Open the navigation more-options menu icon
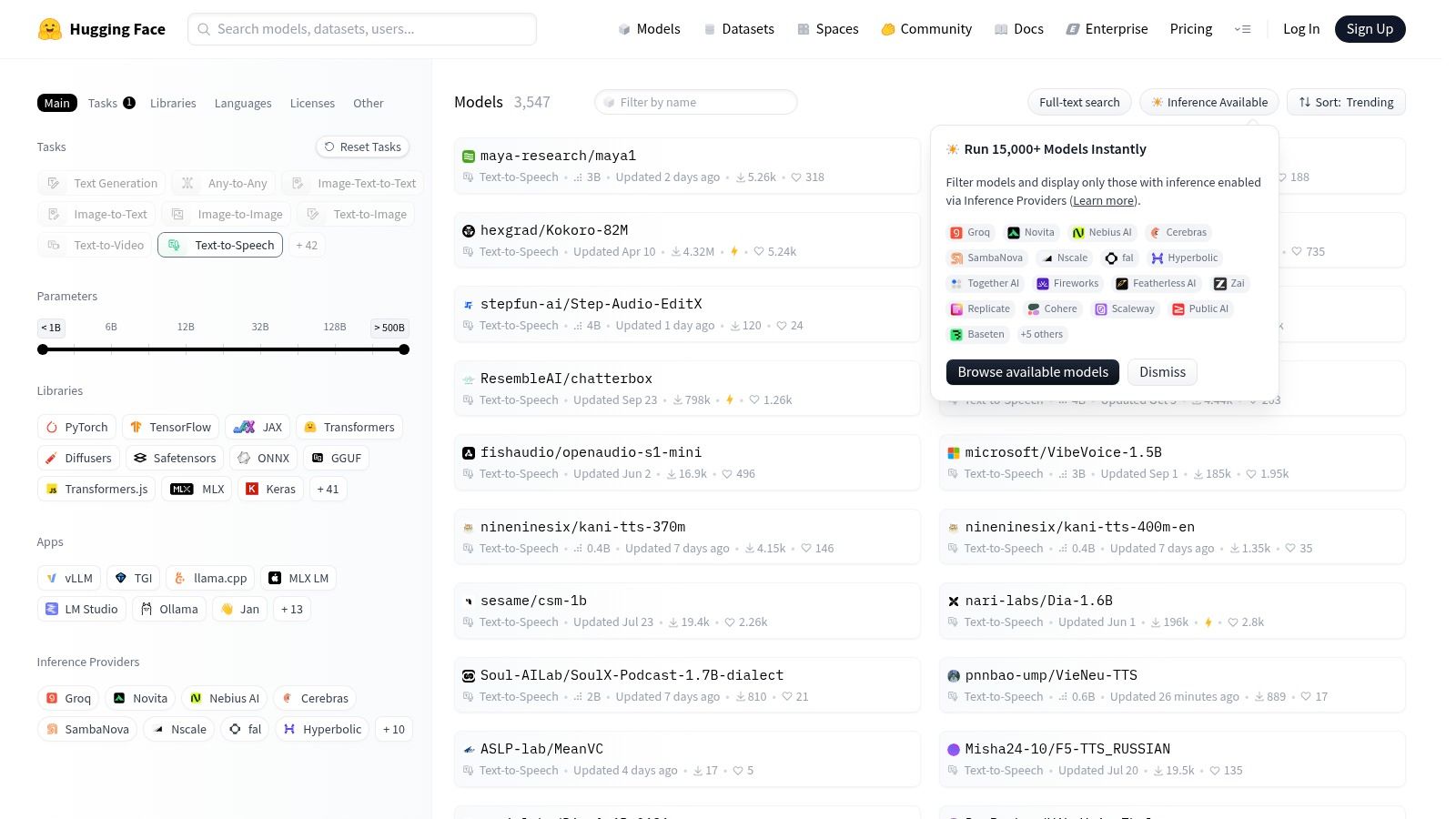 pos(1242,29)
